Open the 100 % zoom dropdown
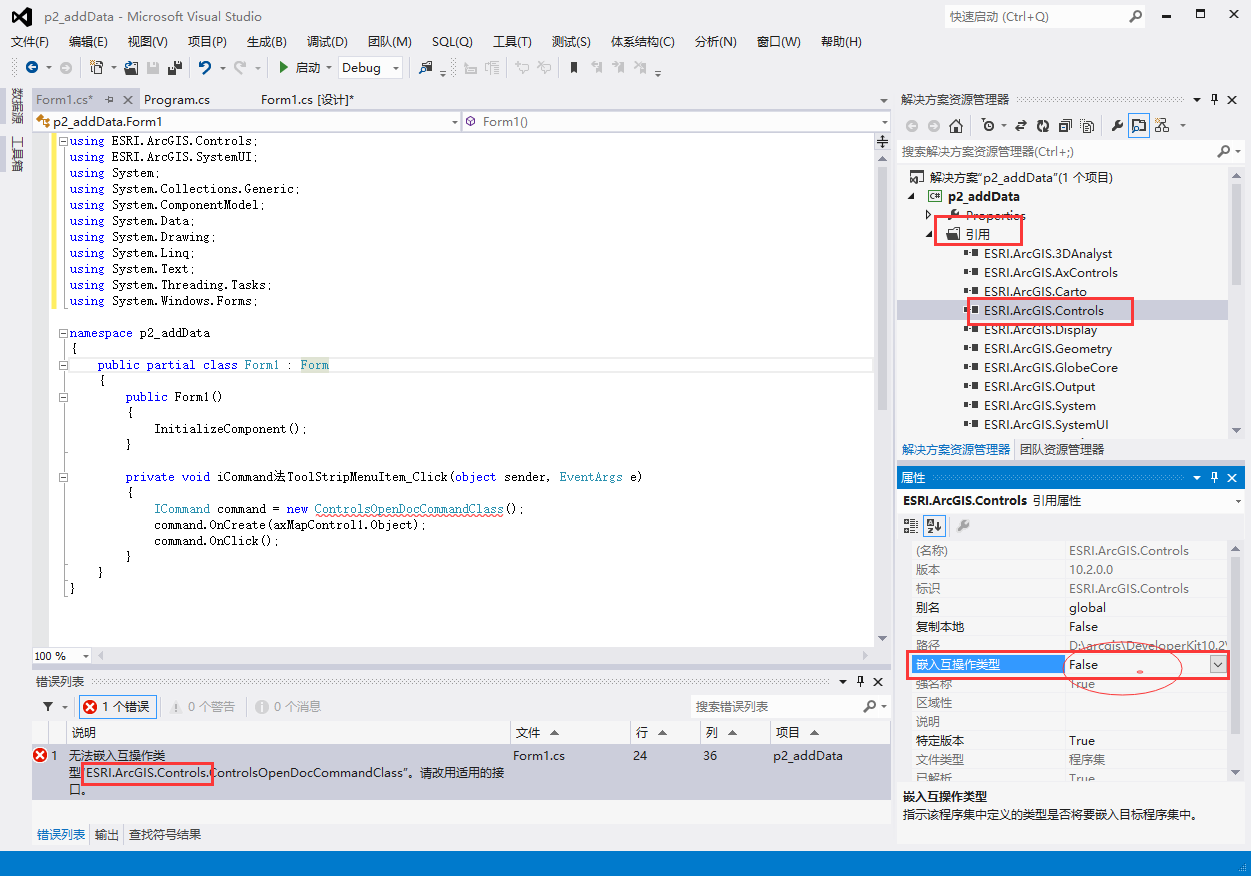 pos(86,656)
